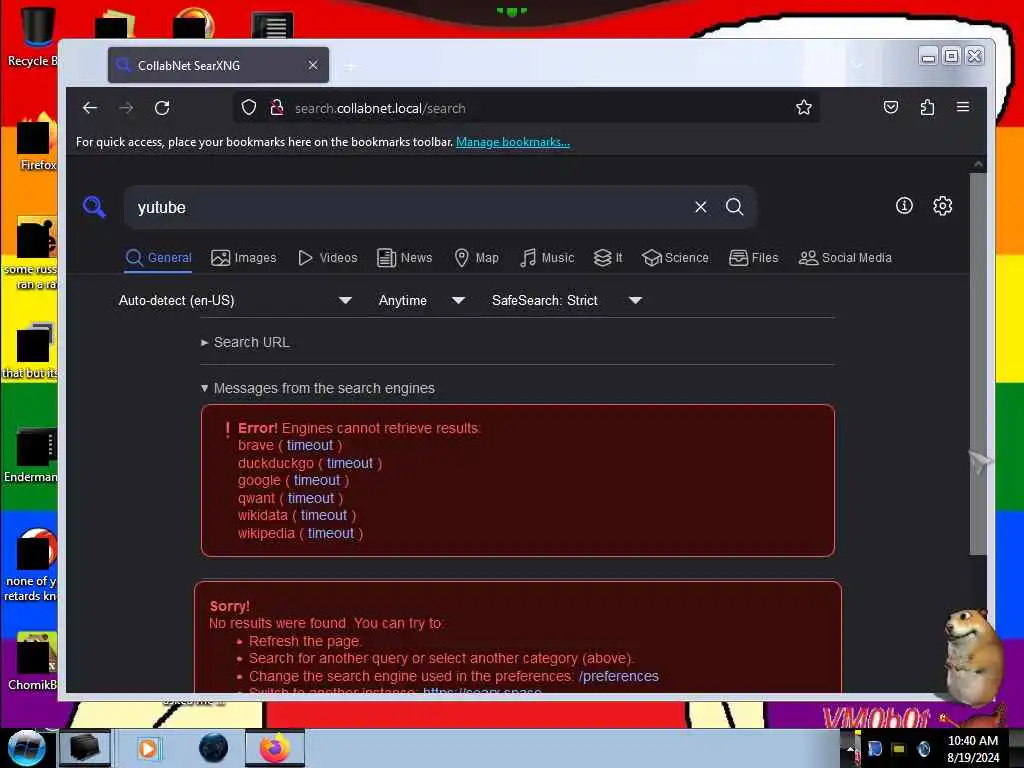
Task: Open the /preferences link
Action: [618, 676]
